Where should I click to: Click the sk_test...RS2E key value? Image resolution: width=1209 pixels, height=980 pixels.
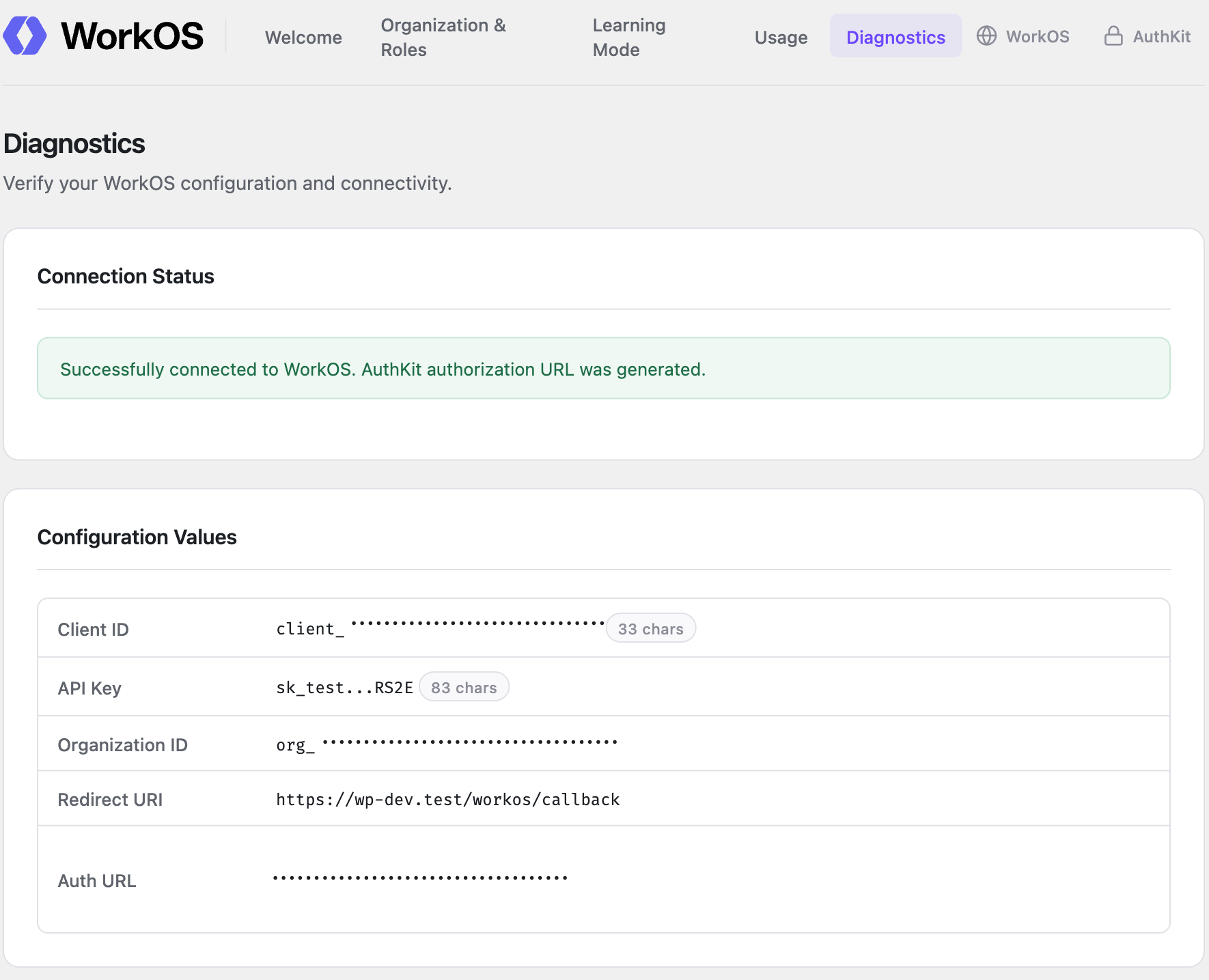tap(345, 687)
